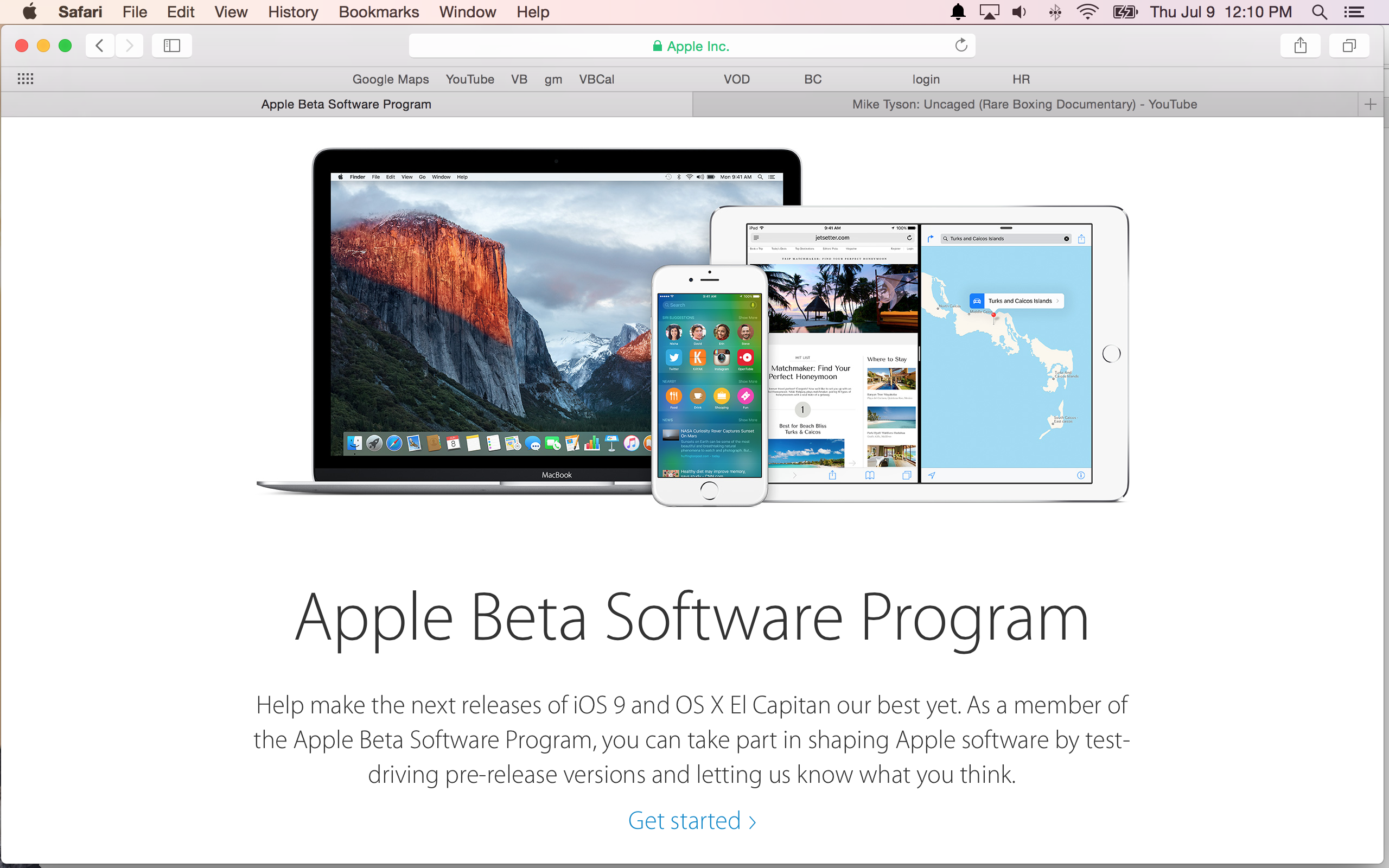Open the Apple menu
Screen dimensions: 1389x868
coord(30,12)
